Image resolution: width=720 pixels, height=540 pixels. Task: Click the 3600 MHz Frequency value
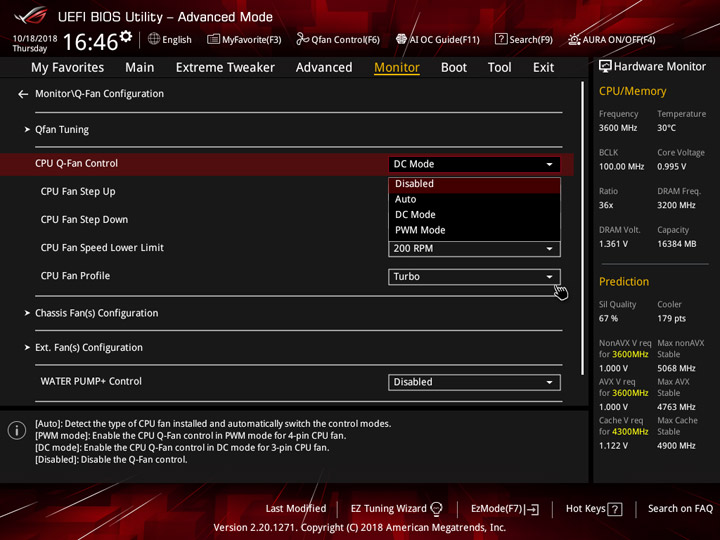618,128
